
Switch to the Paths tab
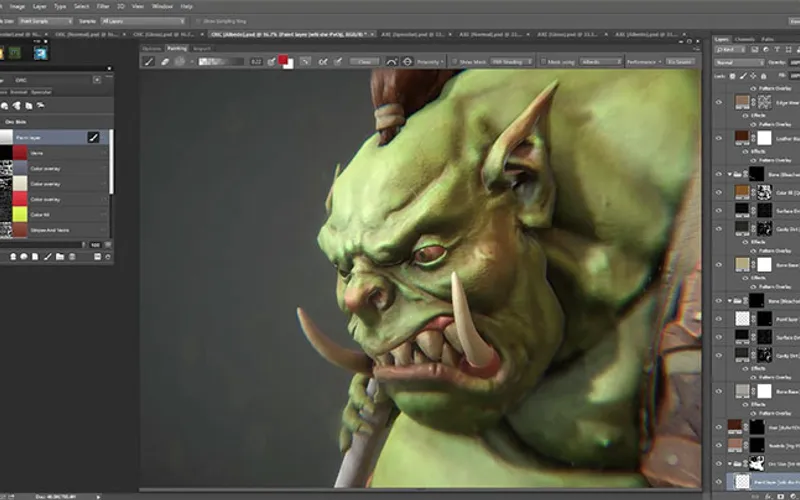point(767,39)
